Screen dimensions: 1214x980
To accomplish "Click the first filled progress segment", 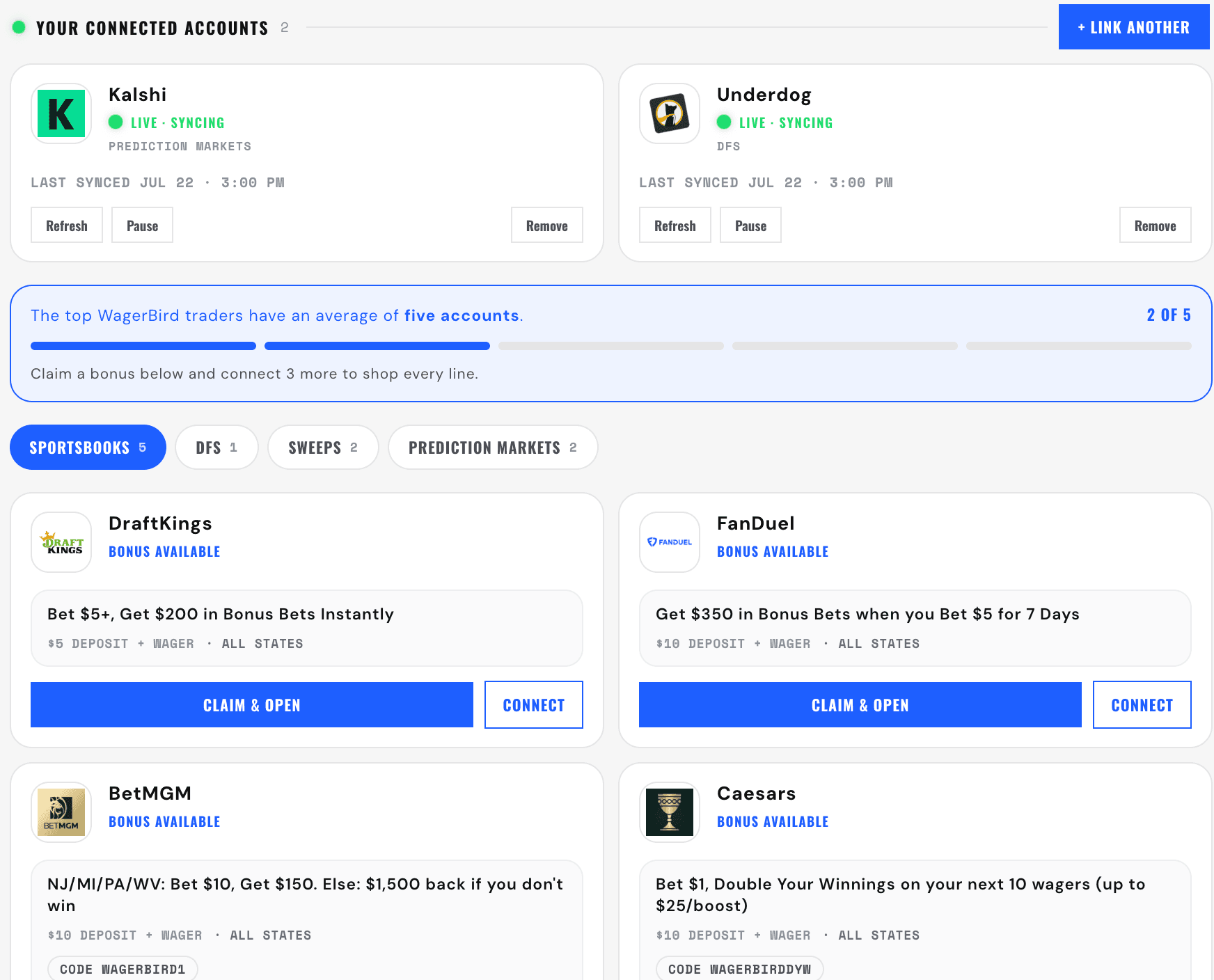I will (x=143, y=346).
